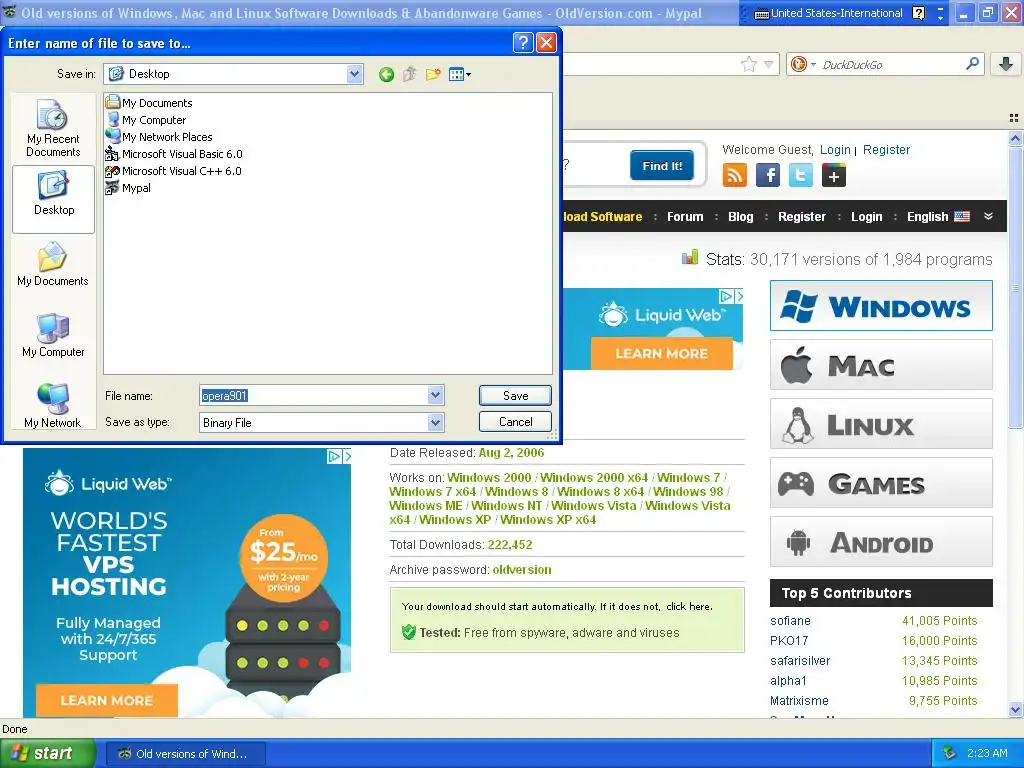
Task: Select My Computer in file list
Action: coord(146,120)
